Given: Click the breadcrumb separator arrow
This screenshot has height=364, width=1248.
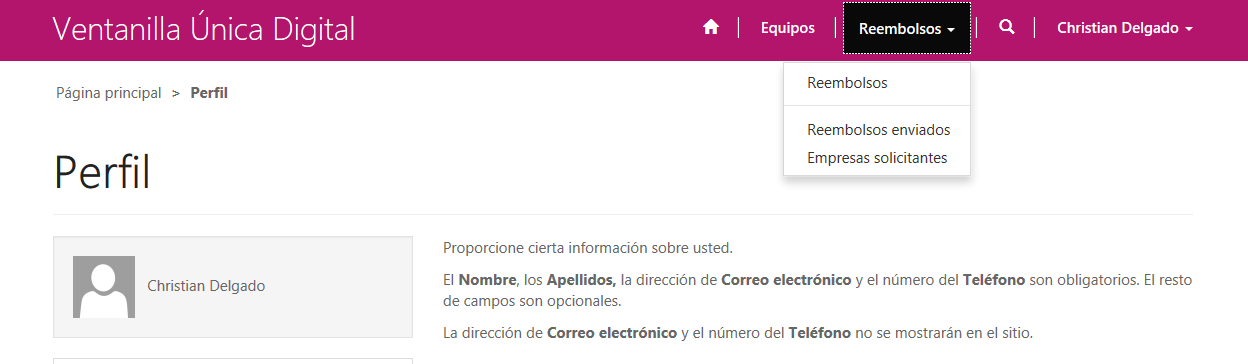Looking at the screenshot, I should [176, 93].
